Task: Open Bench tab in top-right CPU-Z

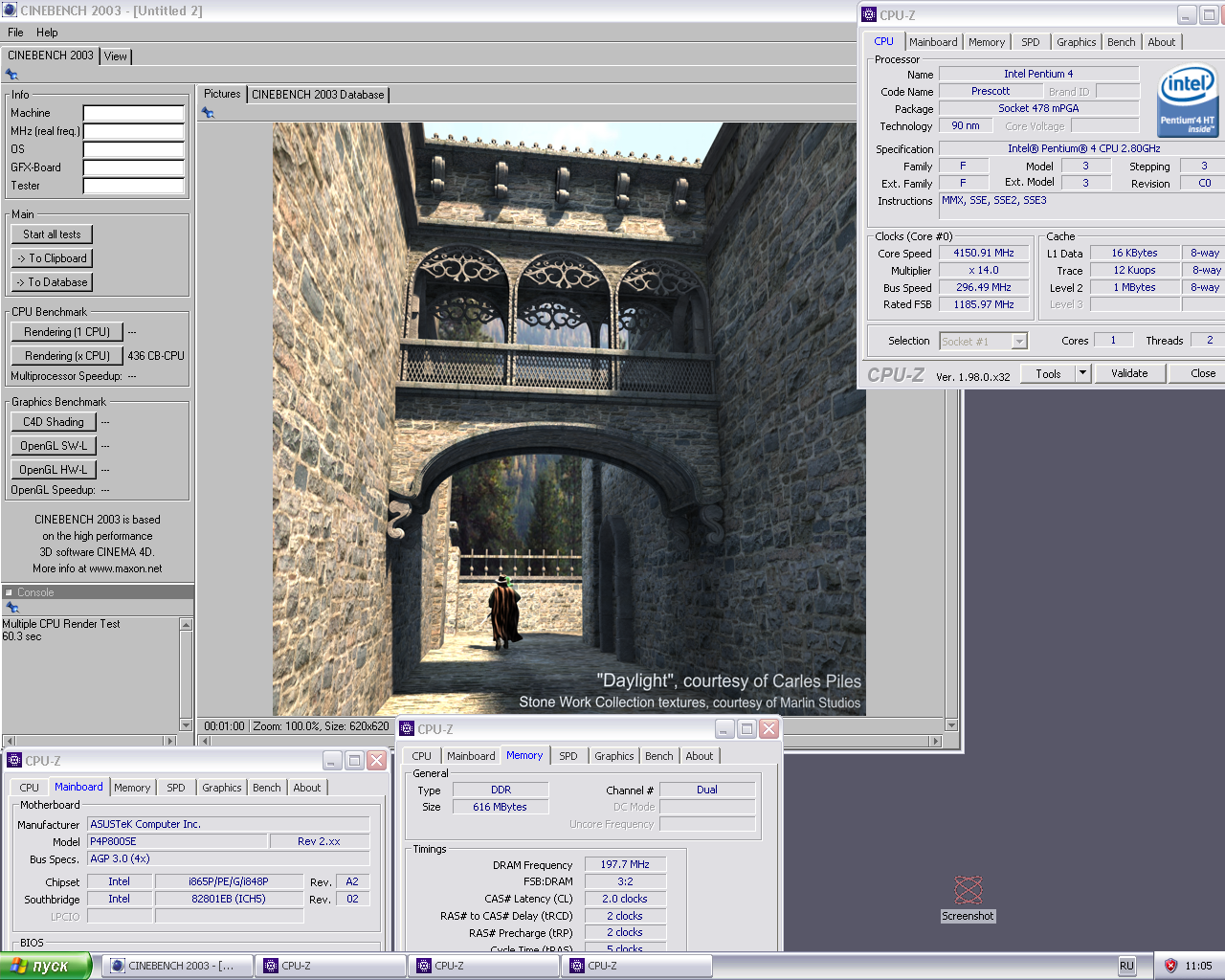Action: coord(1122,42)
